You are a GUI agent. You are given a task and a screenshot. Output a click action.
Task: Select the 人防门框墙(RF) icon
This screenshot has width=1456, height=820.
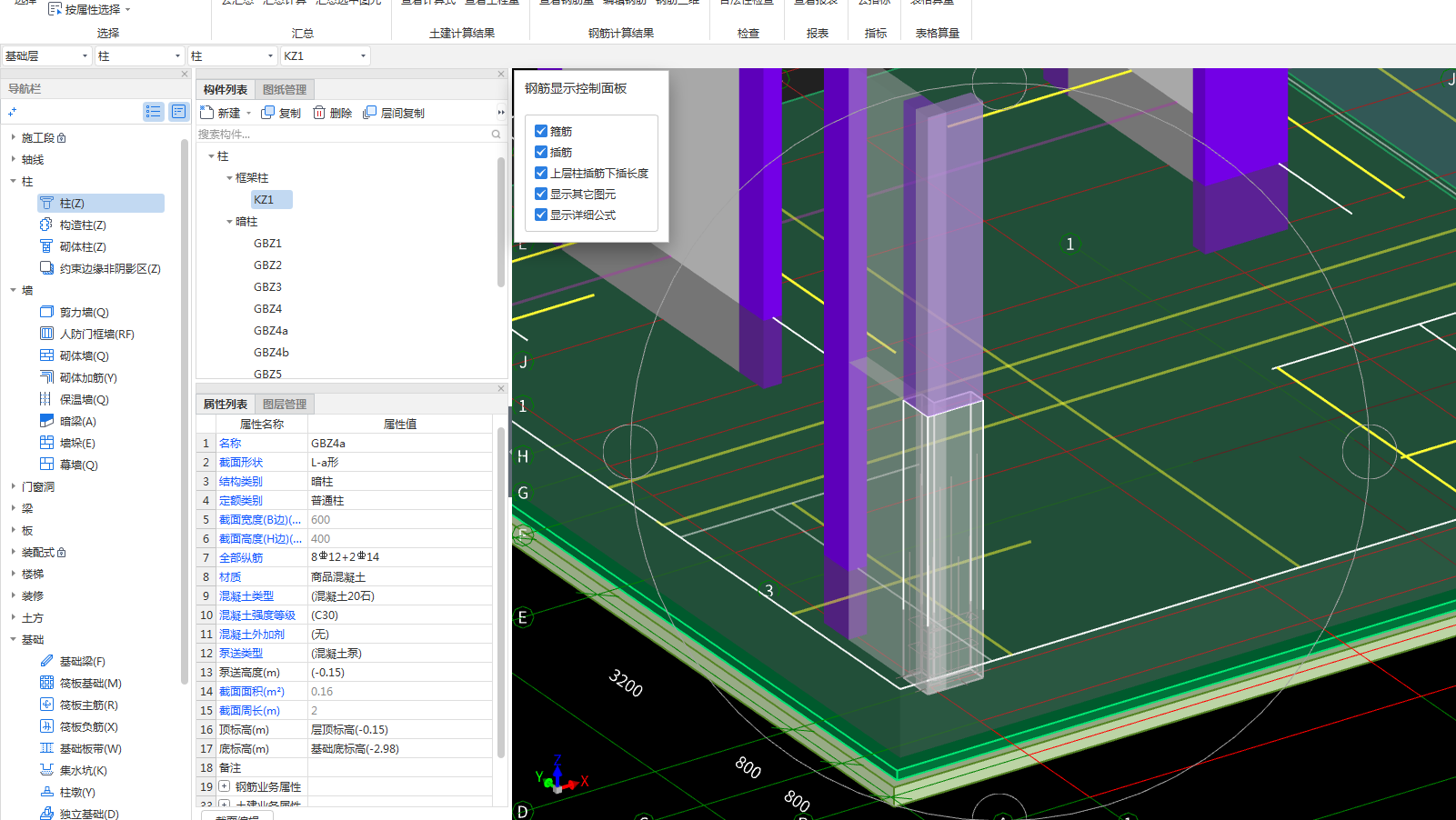click(x=46, y=334)
